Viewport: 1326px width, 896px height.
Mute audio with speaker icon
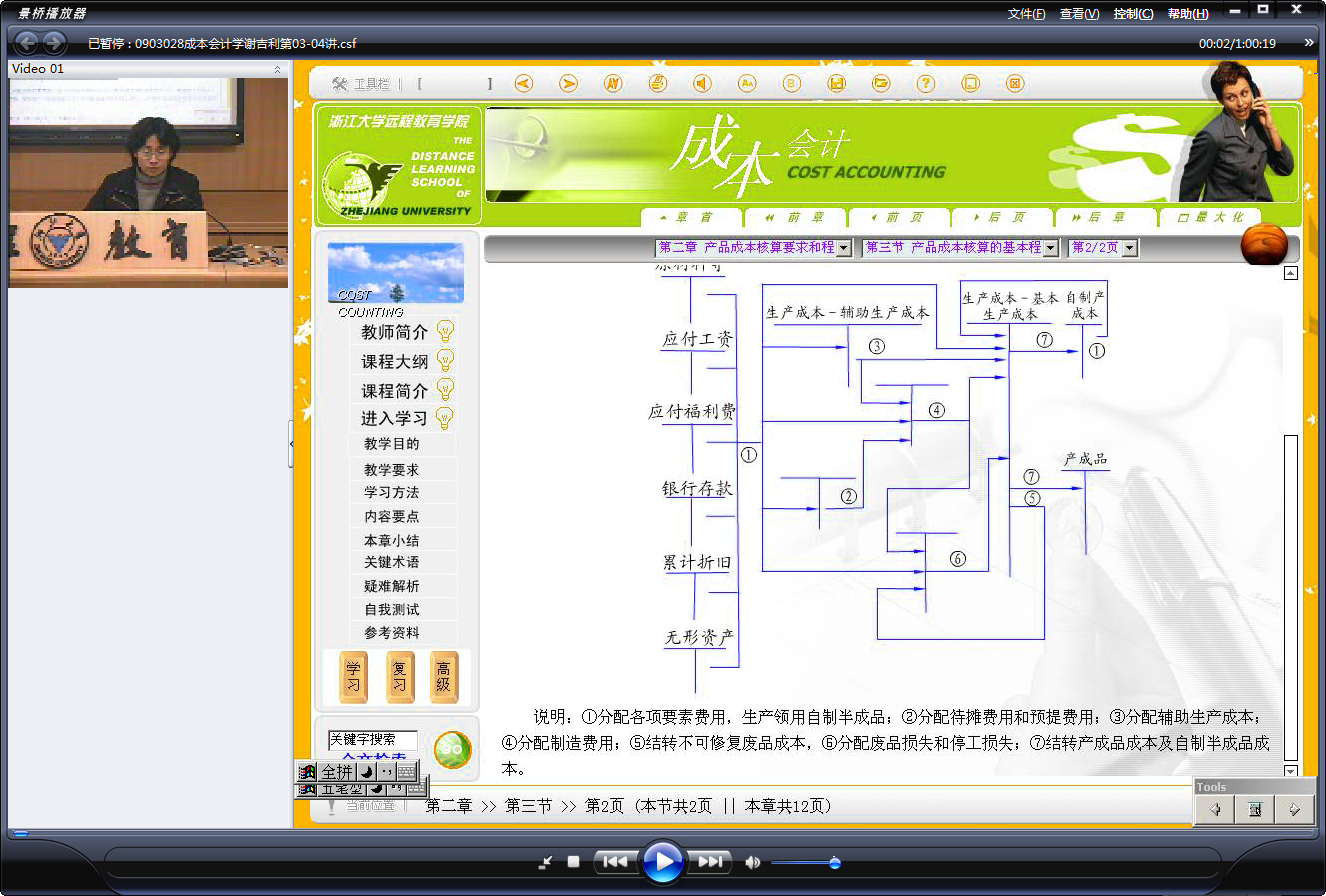click(752, 862)
